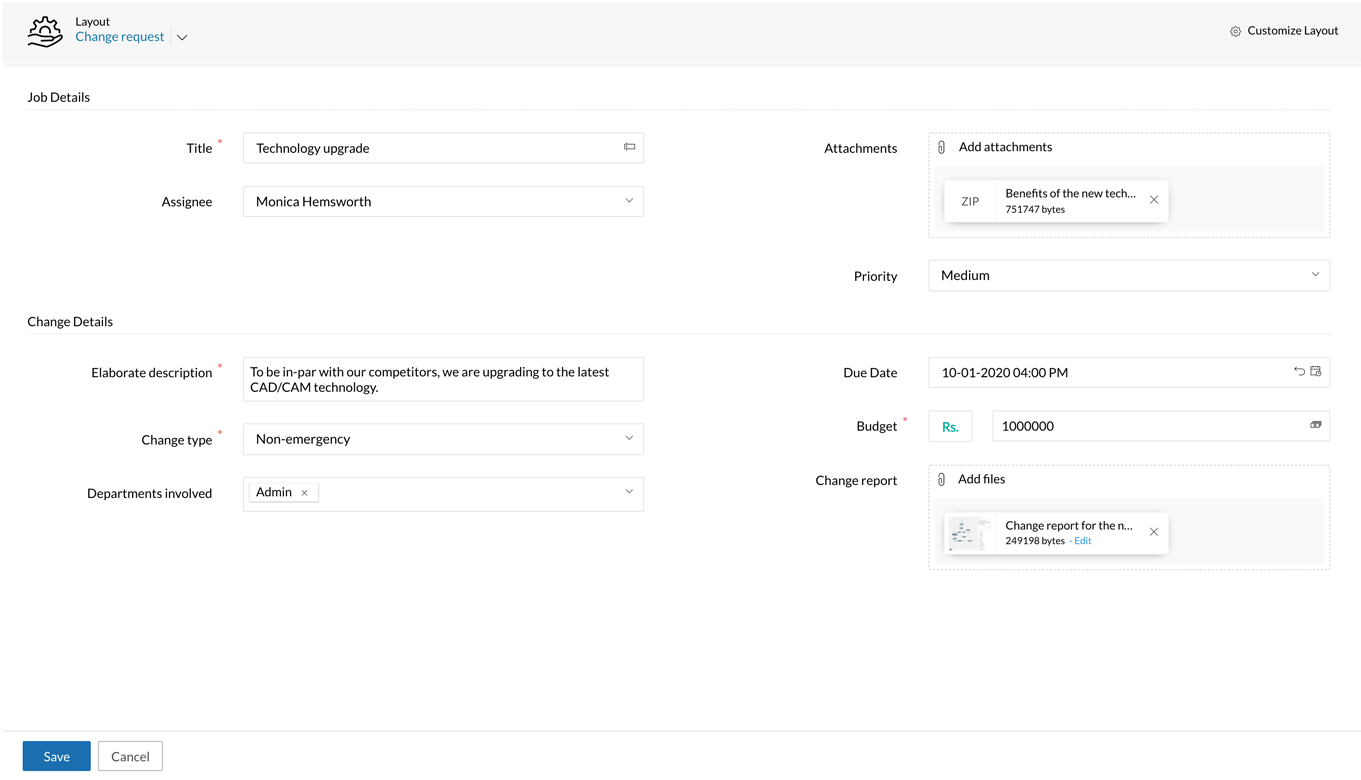Click the Admin tag label

click(274, 492)
